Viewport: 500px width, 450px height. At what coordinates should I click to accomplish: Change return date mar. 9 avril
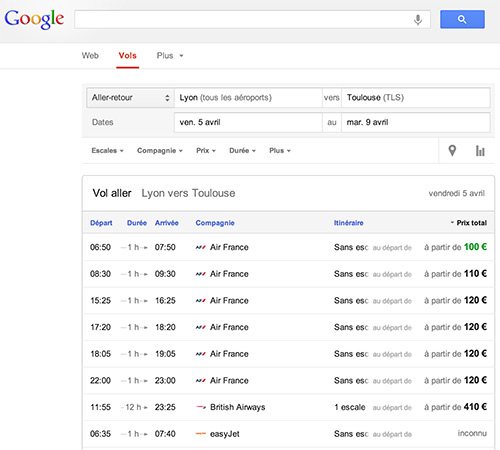click(416, 122)
